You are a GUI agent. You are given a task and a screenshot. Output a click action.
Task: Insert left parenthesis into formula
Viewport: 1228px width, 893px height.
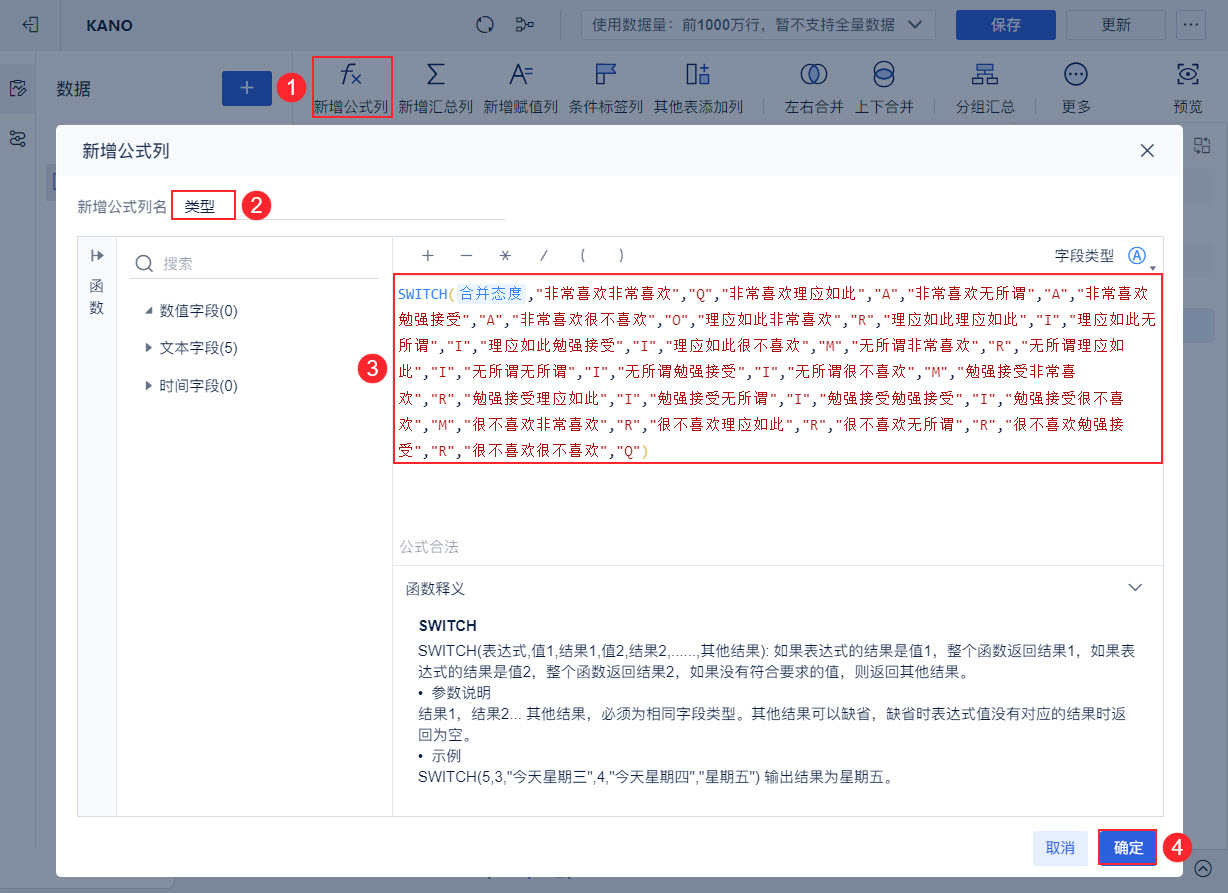583,256
